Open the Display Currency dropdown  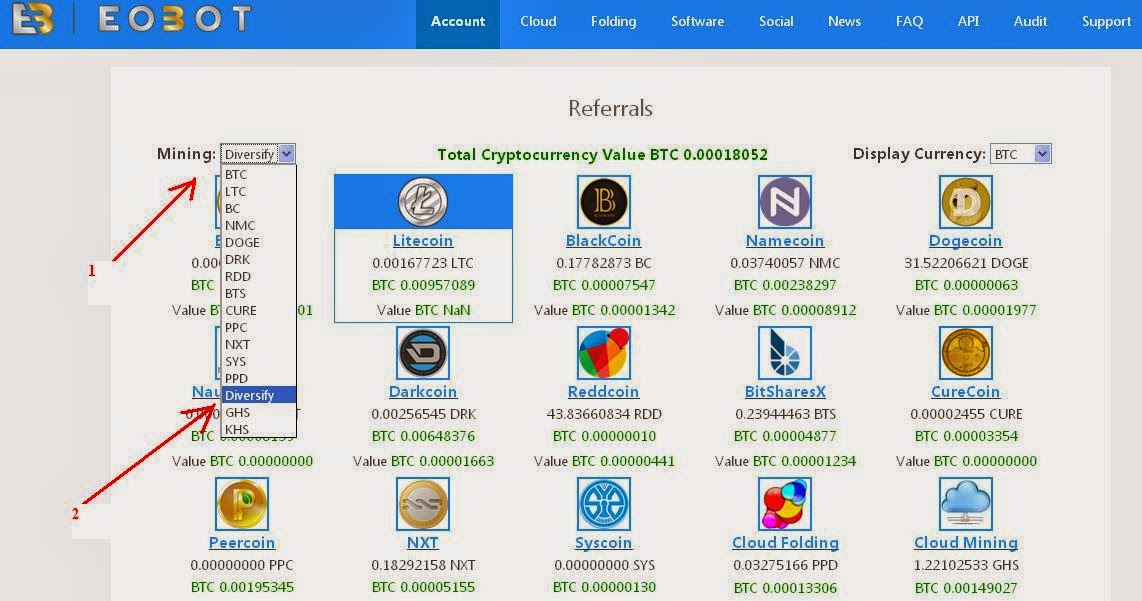[1020, 154]
